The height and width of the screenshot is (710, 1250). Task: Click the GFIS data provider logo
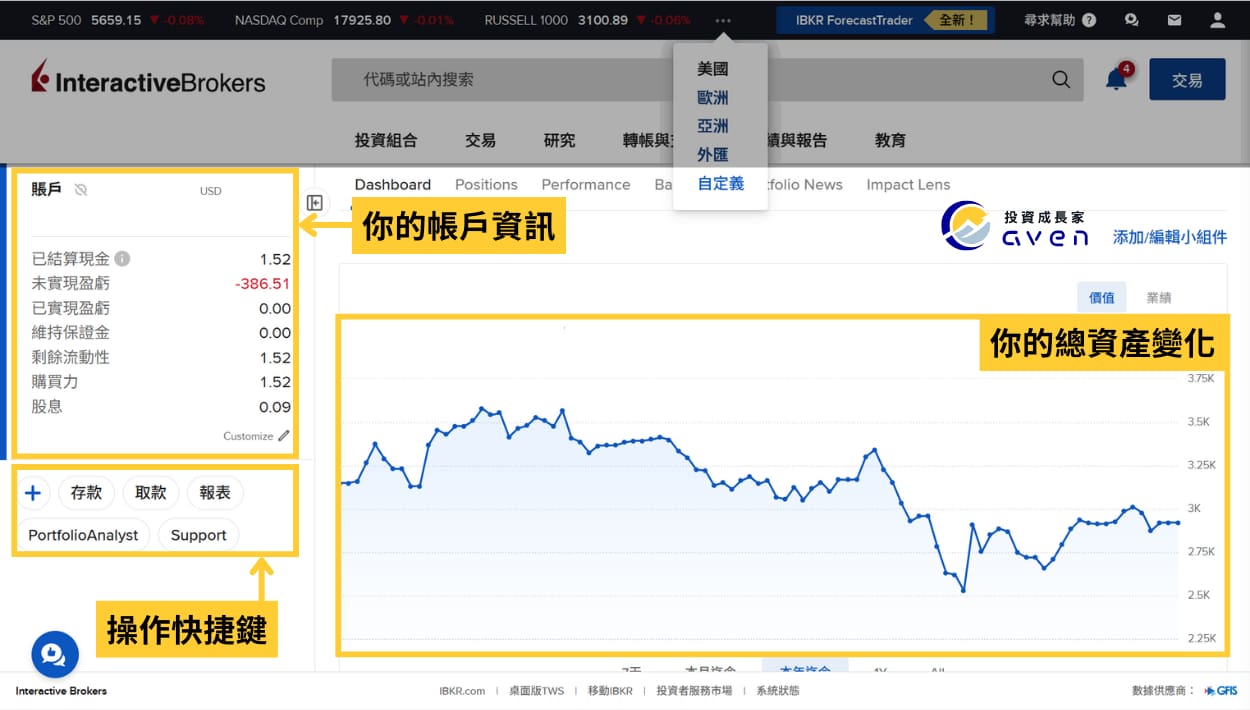1221,690
